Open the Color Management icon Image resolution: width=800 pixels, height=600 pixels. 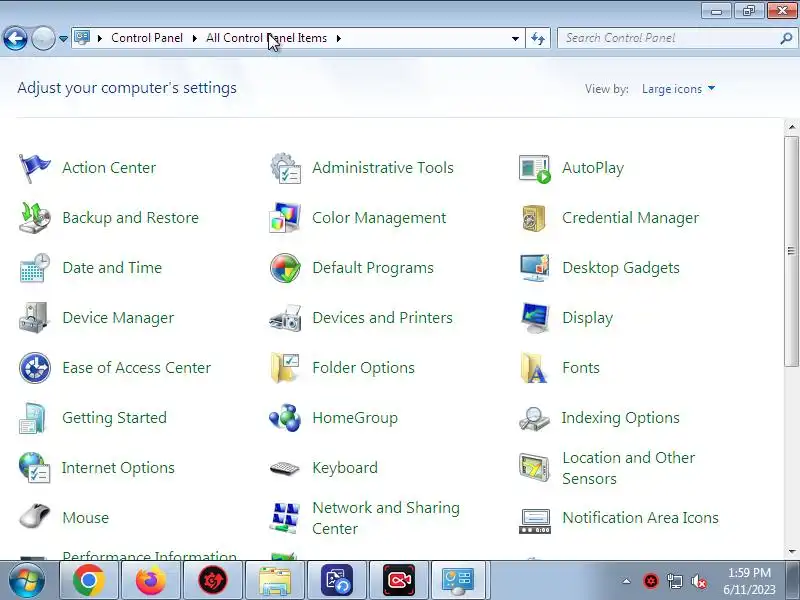(285, 218)
